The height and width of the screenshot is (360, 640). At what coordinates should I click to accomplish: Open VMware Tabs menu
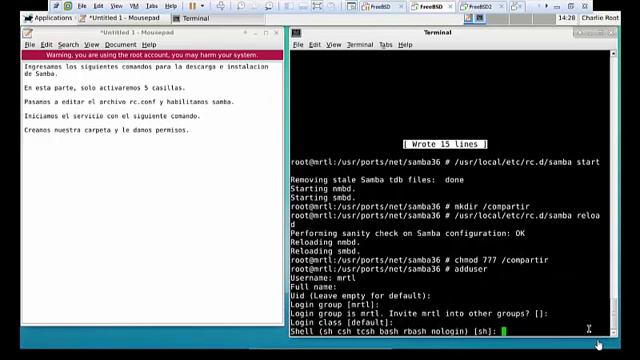[152, 6]
